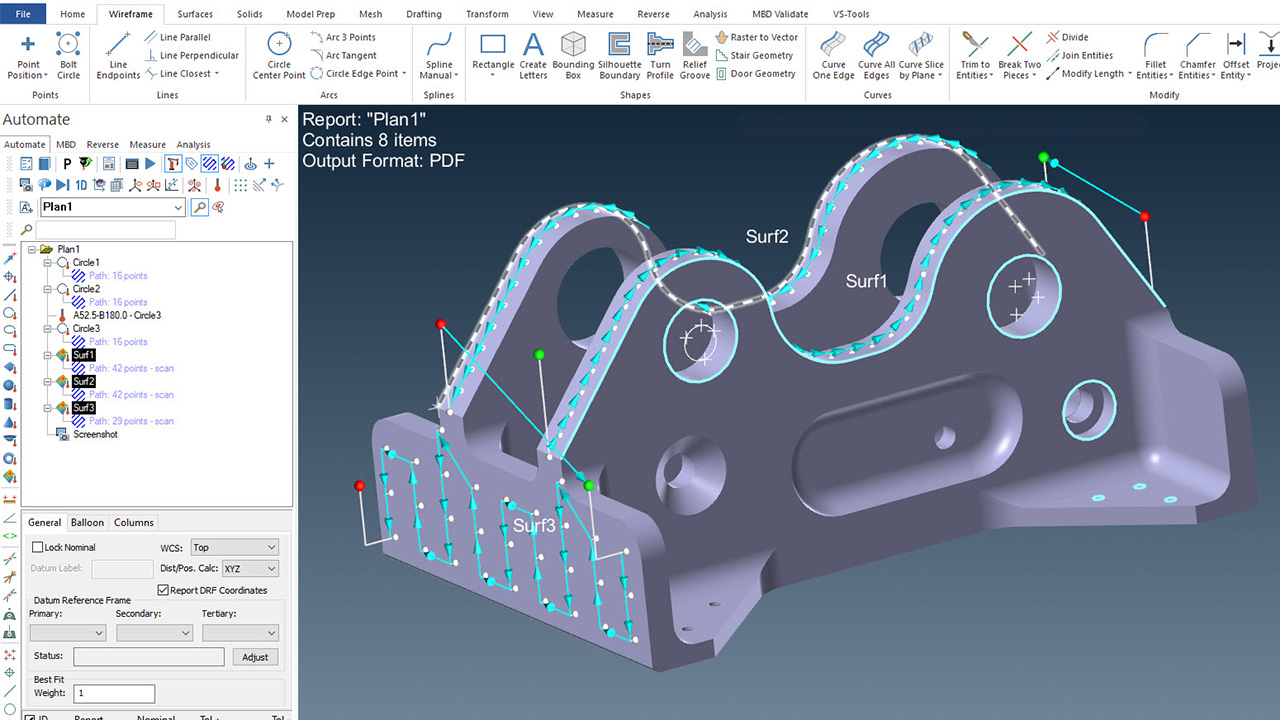Switch to Reverse panel tab
The height and width of the screenshot is (720, 1280).
click(102, 144)
